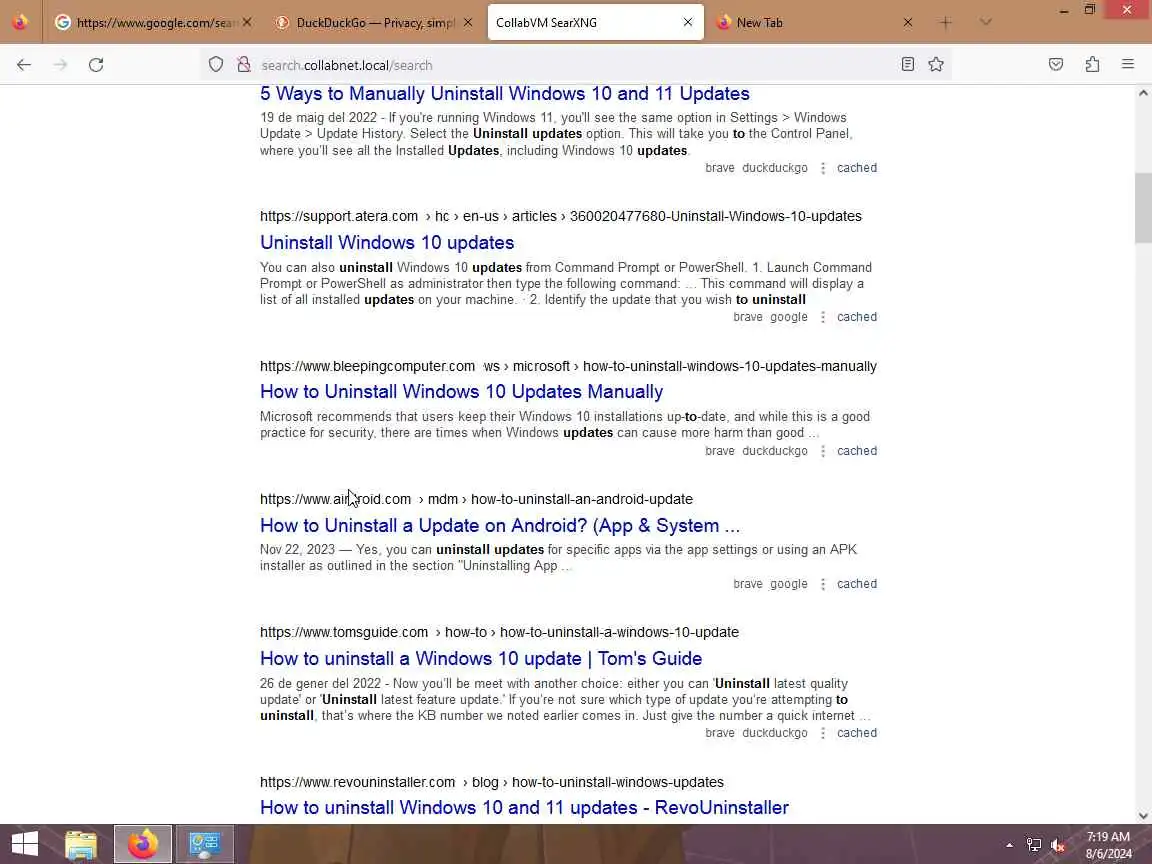Click 'google' label on airdroid result
Screen dimensions: 1152x864
[789, 584]
